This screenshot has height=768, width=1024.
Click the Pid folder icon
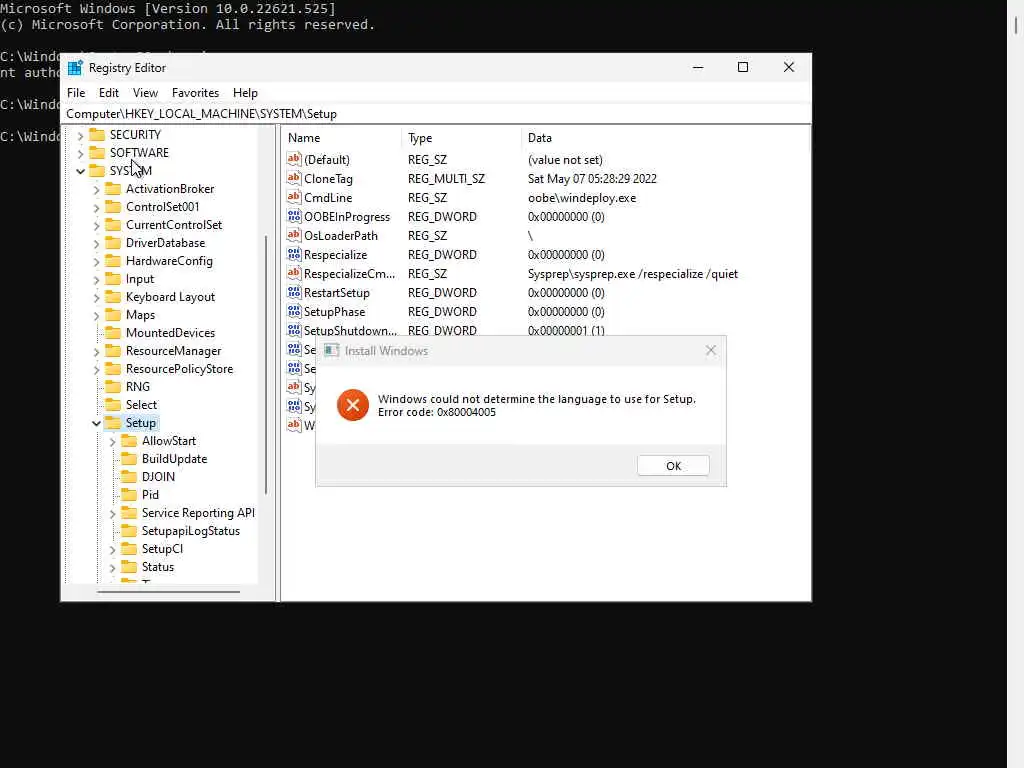pos(129,494)
